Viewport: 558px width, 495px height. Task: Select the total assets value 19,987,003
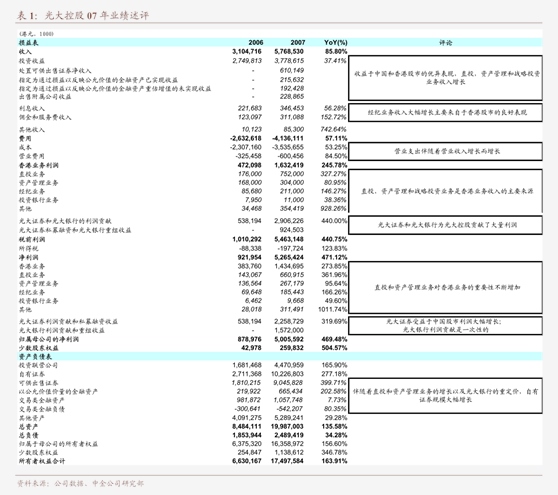coord(288,426)
